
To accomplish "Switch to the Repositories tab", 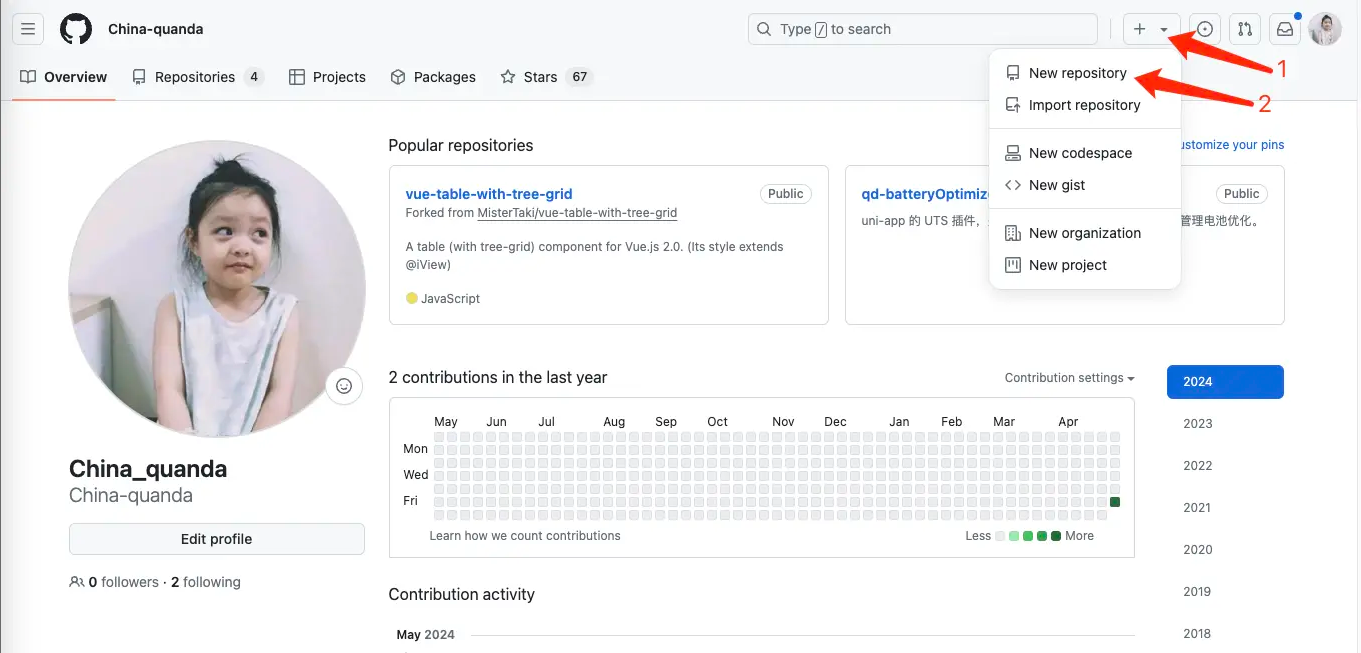I will tap(196, 76).
